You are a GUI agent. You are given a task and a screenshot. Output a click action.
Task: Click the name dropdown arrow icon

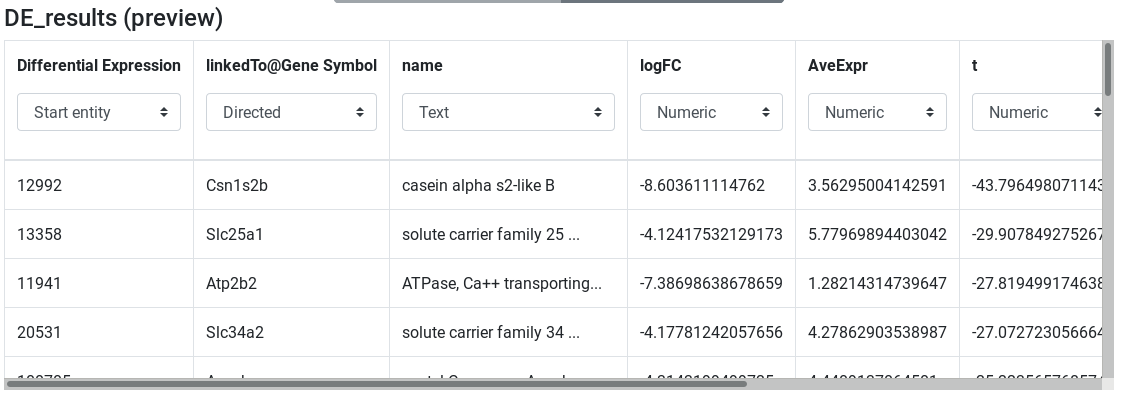[597, 112]
